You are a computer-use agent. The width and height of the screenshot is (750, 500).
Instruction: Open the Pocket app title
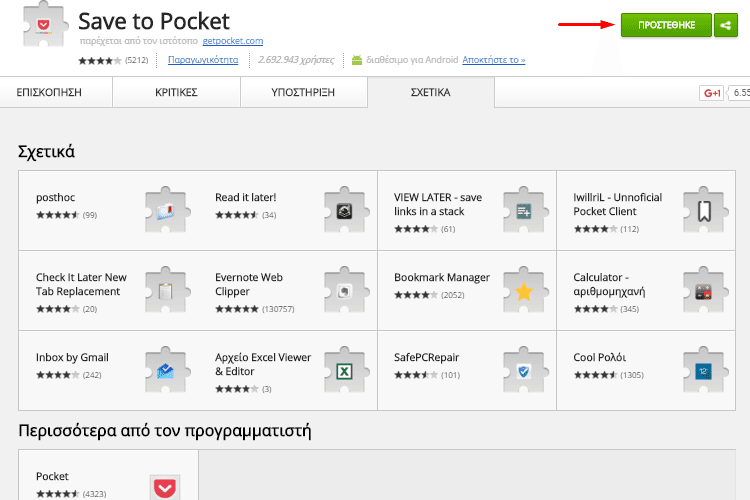click(x=52, y=477)
